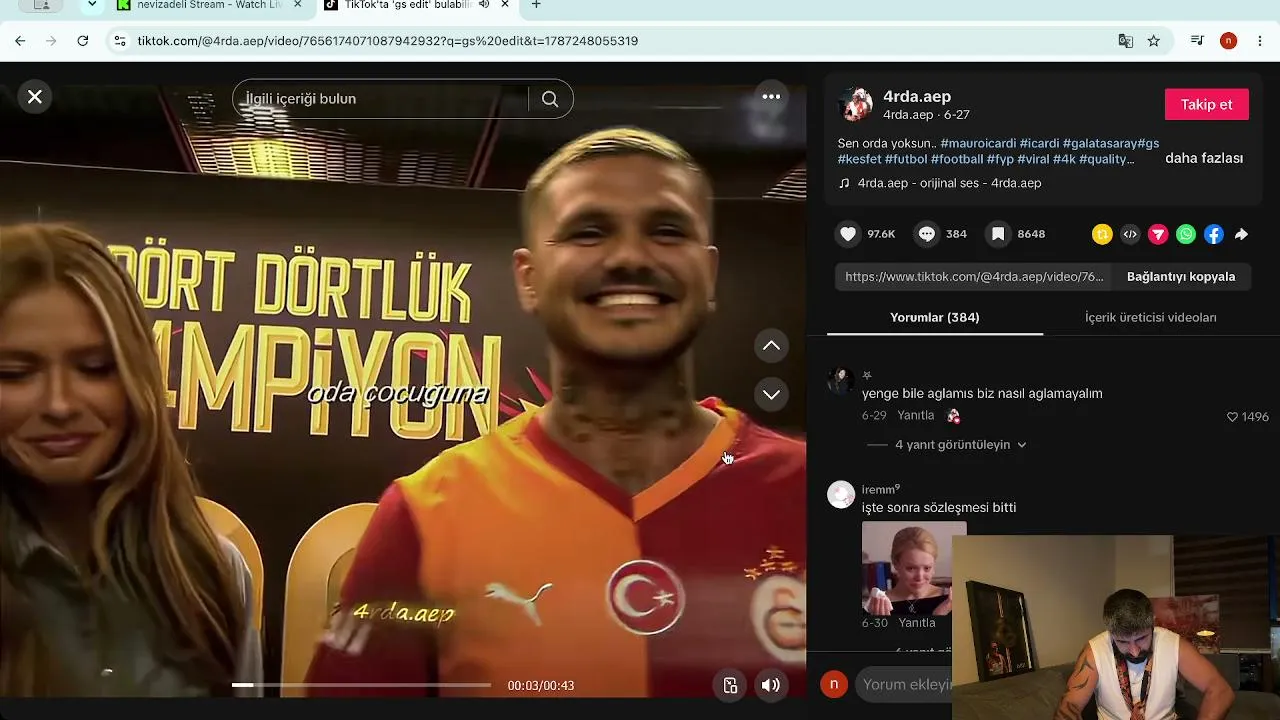
Task: Click the search magnifier icon in video
Action: point(550,99)
